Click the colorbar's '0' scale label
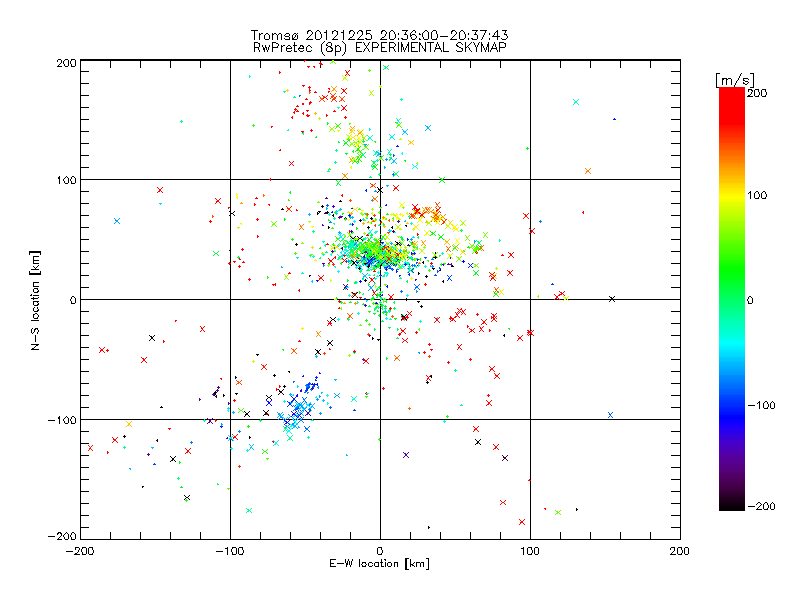Viewport: 800px width, 600px height. pos(750,300)
